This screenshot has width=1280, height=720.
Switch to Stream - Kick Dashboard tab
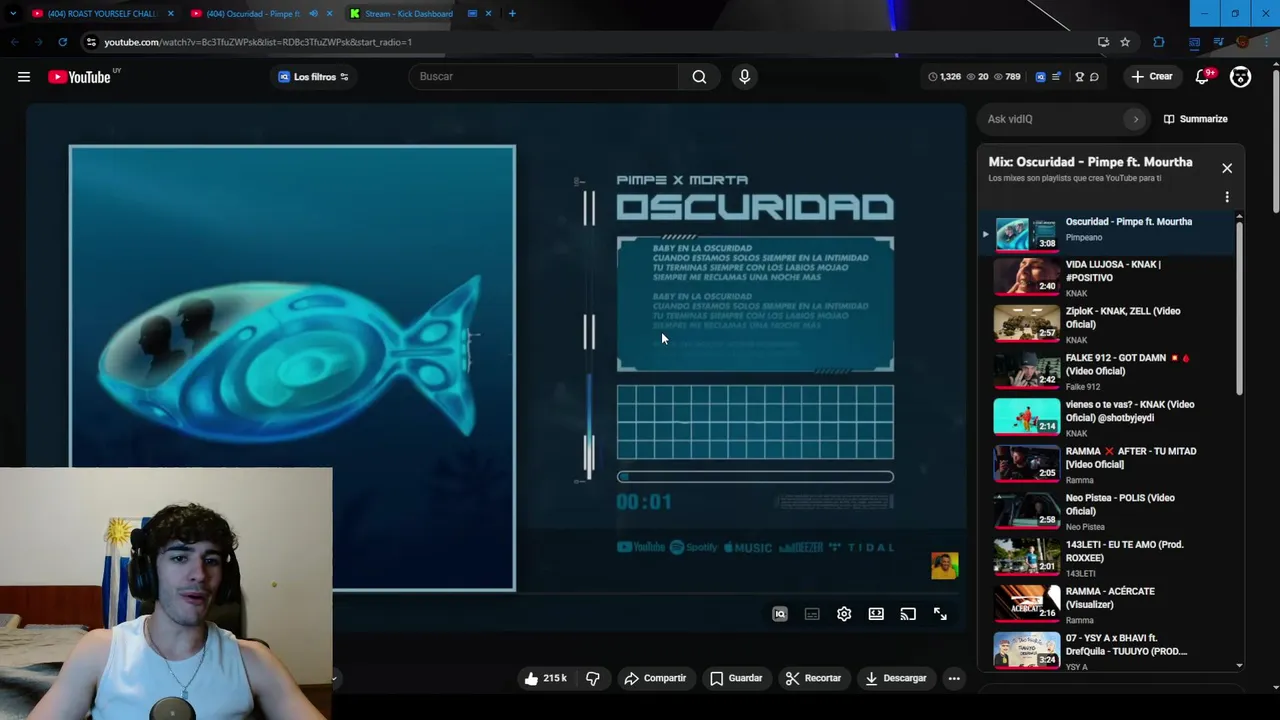[x=408, y=14]
